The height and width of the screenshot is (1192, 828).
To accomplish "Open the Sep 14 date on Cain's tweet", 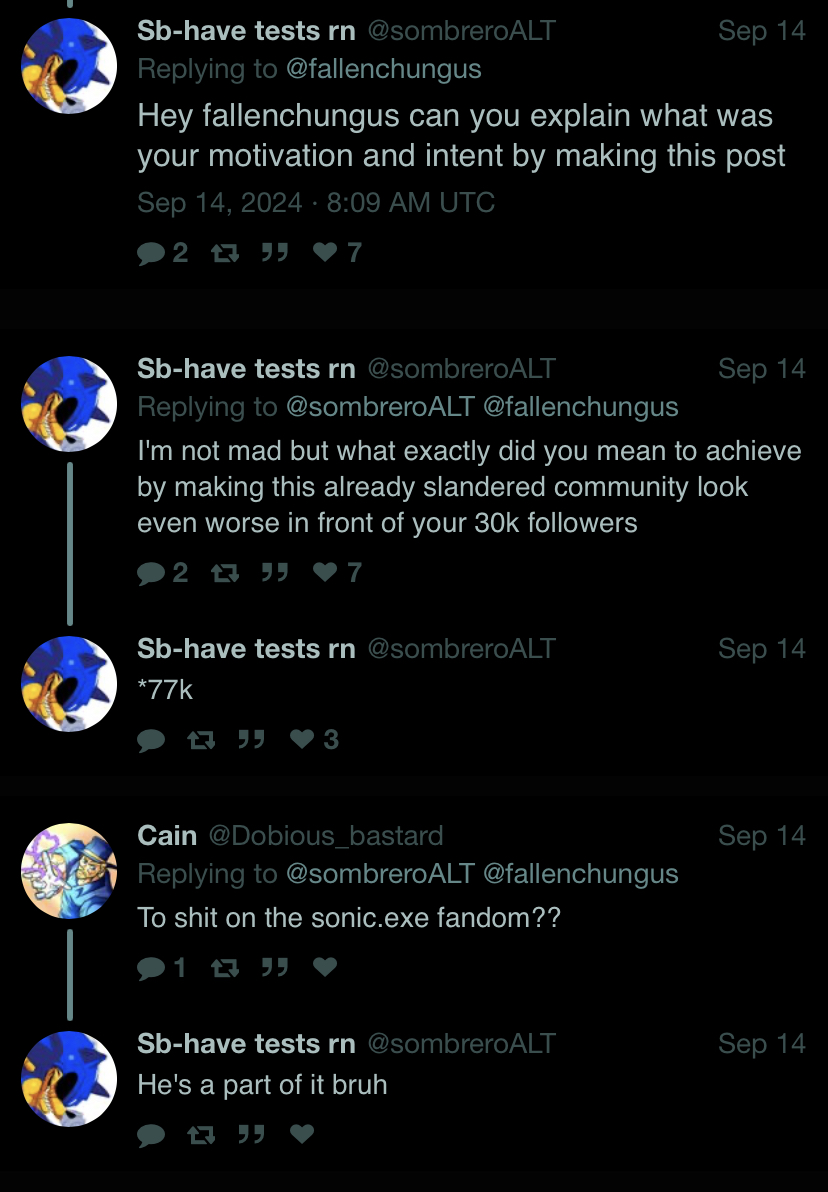I will point(762,835).
